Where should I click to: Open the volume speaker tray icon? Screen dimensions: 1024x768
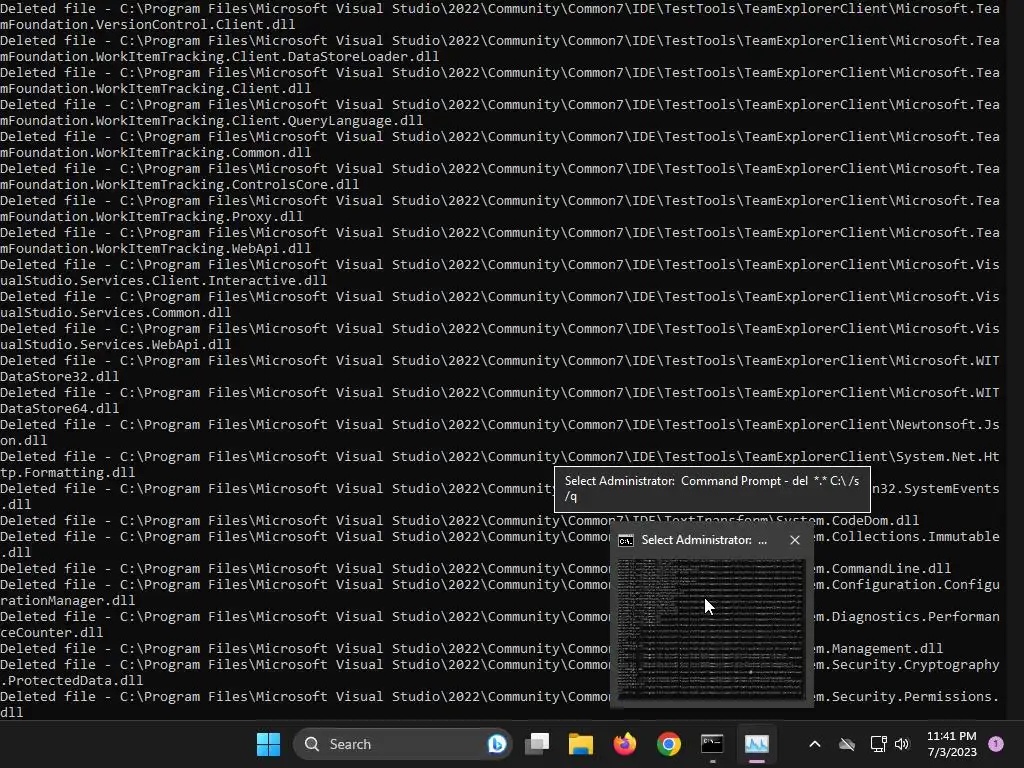[902, 744]
